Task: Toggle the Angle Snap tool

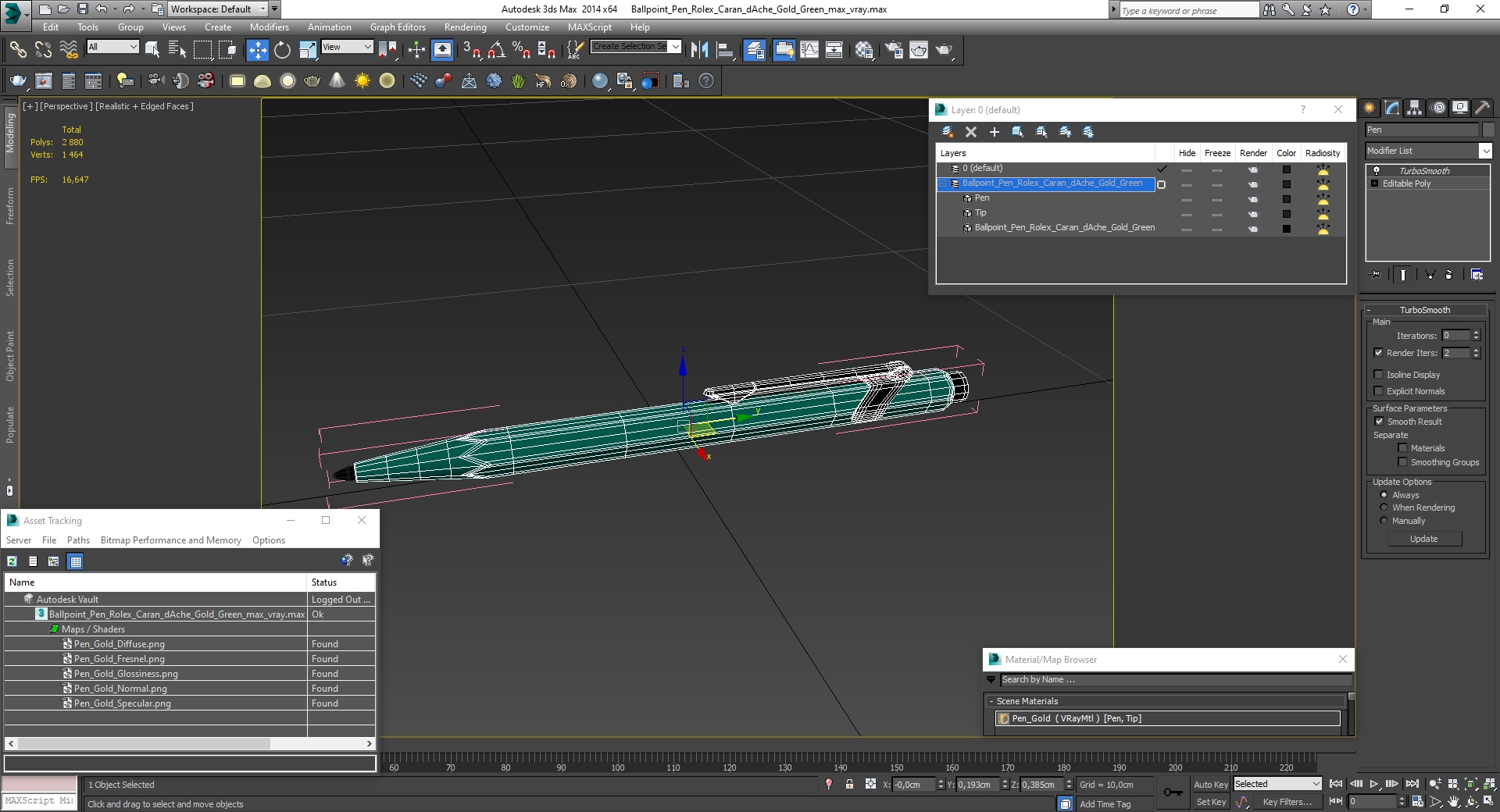Action: pos(496,50)
